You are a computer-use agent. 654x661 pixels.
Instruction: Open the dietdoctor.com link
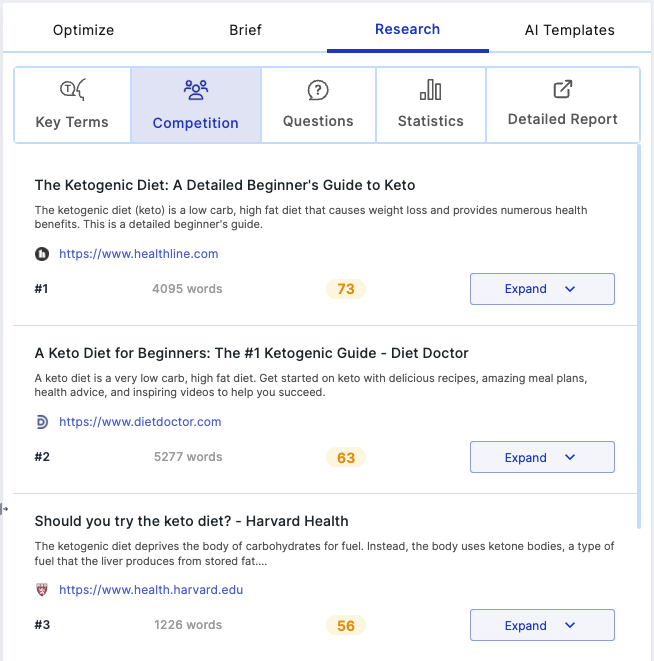[140, 422]
